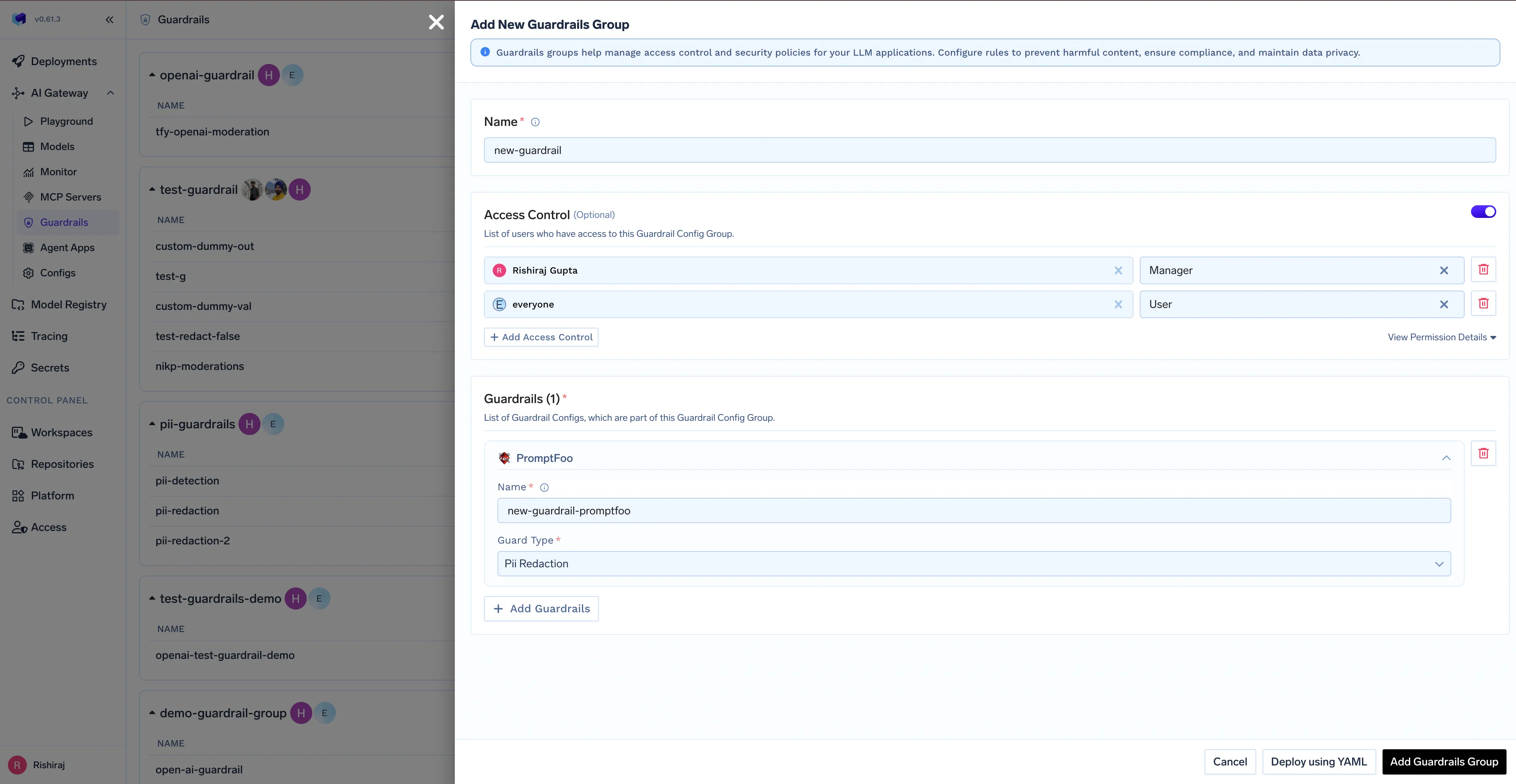Screen dimensions: 1516x784
Task: Disable the Access Control toggle
Action: (1483, 211)
